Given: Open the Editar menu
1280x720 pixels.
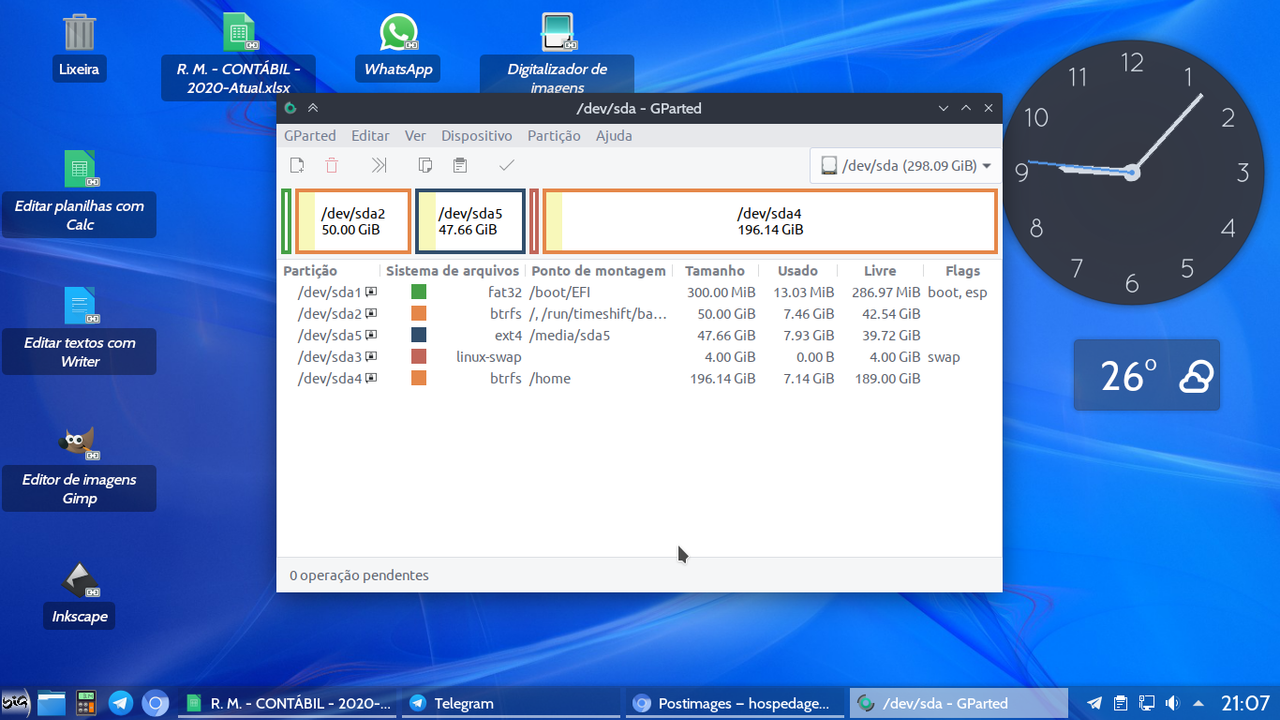Looking at the screenshot, I should click(370, 135).
